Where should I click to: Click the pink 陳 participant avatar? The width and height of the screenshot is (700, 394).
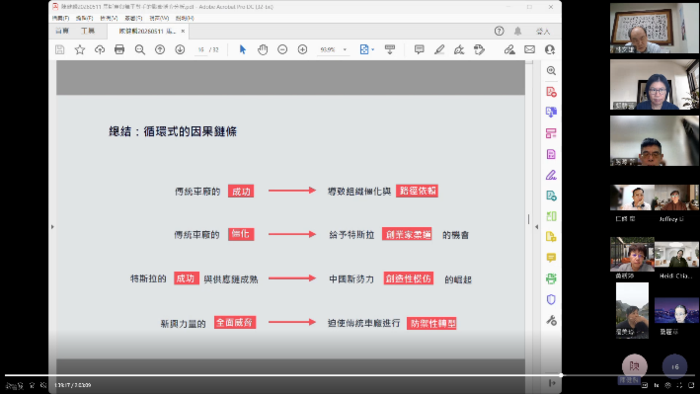[x=634, y=366]
